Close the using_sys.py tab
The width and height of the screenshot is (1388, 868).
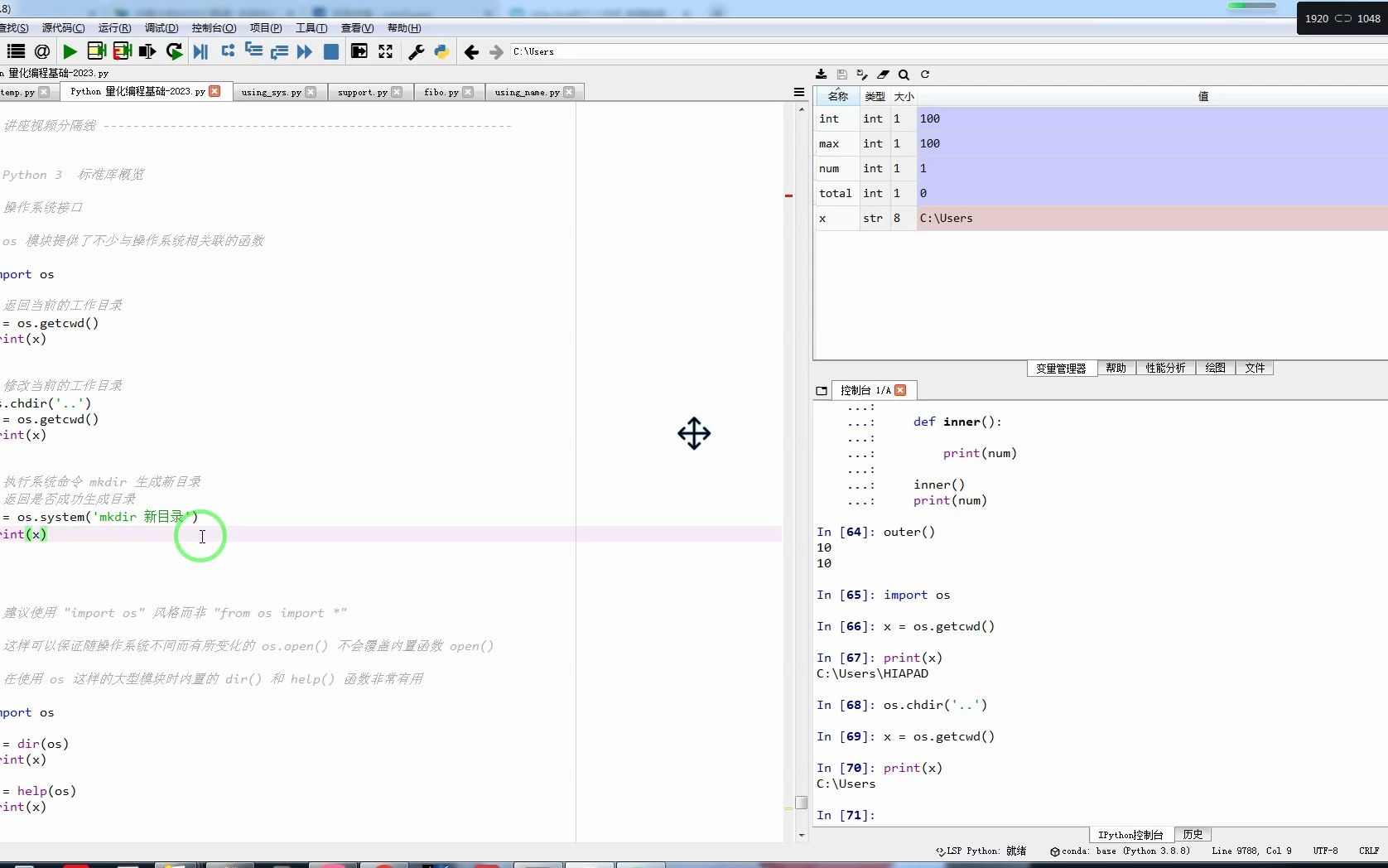pos(311,92)
